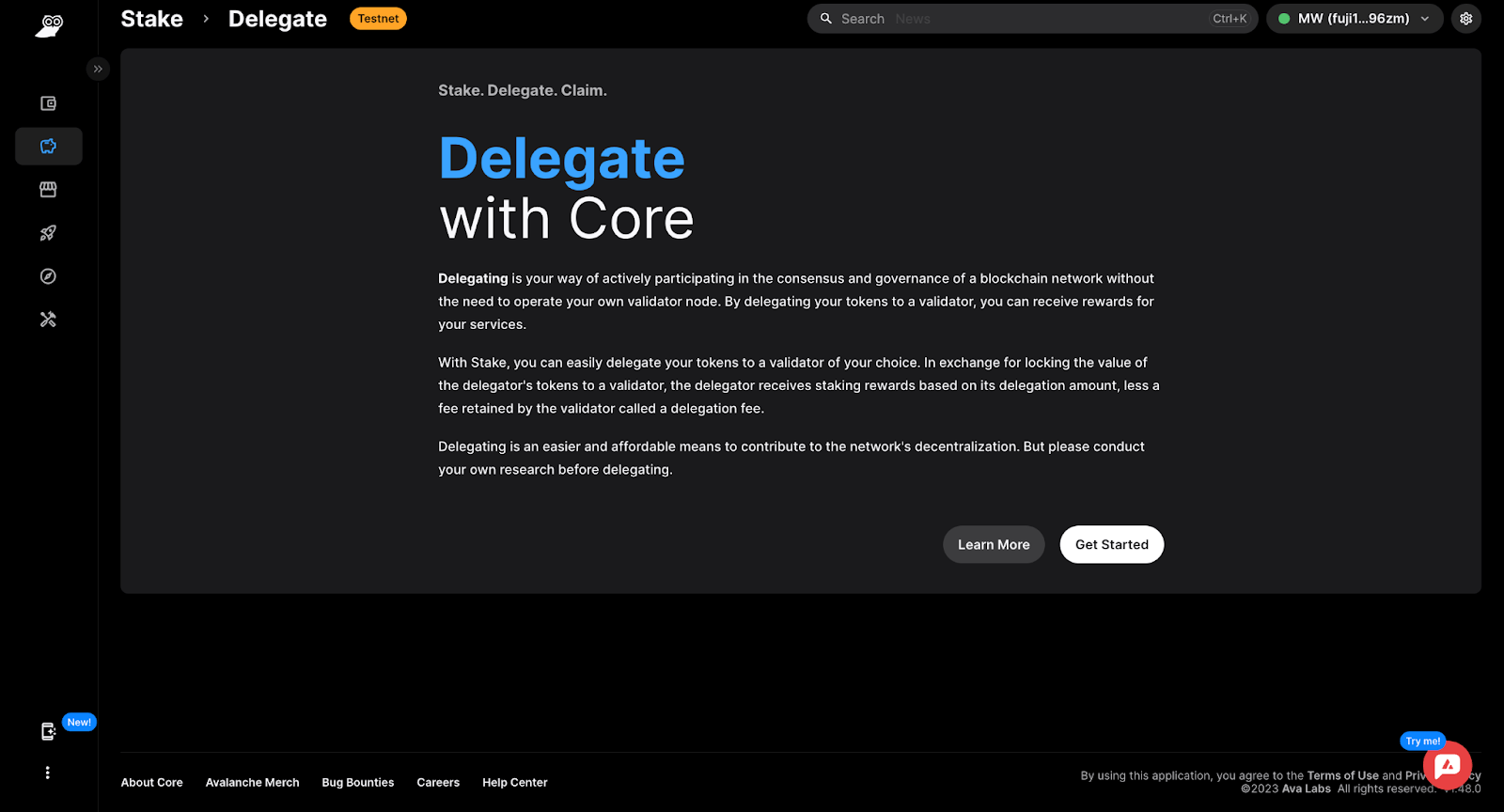Open the compass Discover sidebar icon
Viewport: 1504px width, 812px height.
tap(49, 276)
